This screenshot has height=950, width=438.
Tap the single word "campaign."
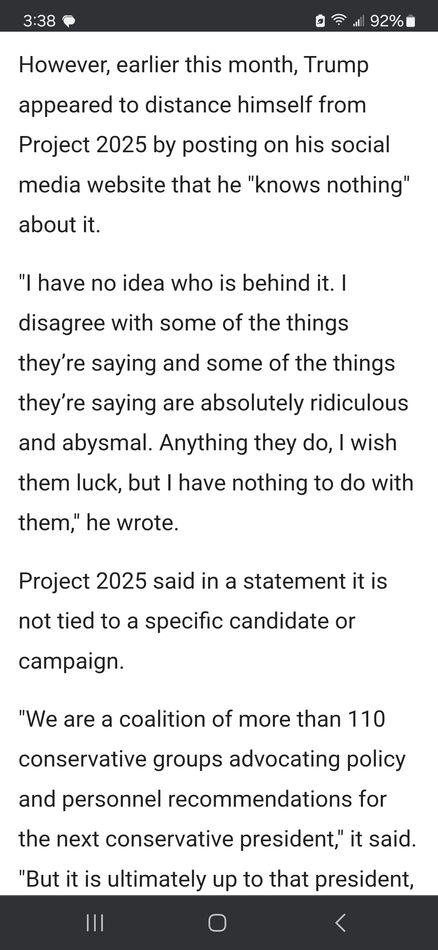click(71, 662)
